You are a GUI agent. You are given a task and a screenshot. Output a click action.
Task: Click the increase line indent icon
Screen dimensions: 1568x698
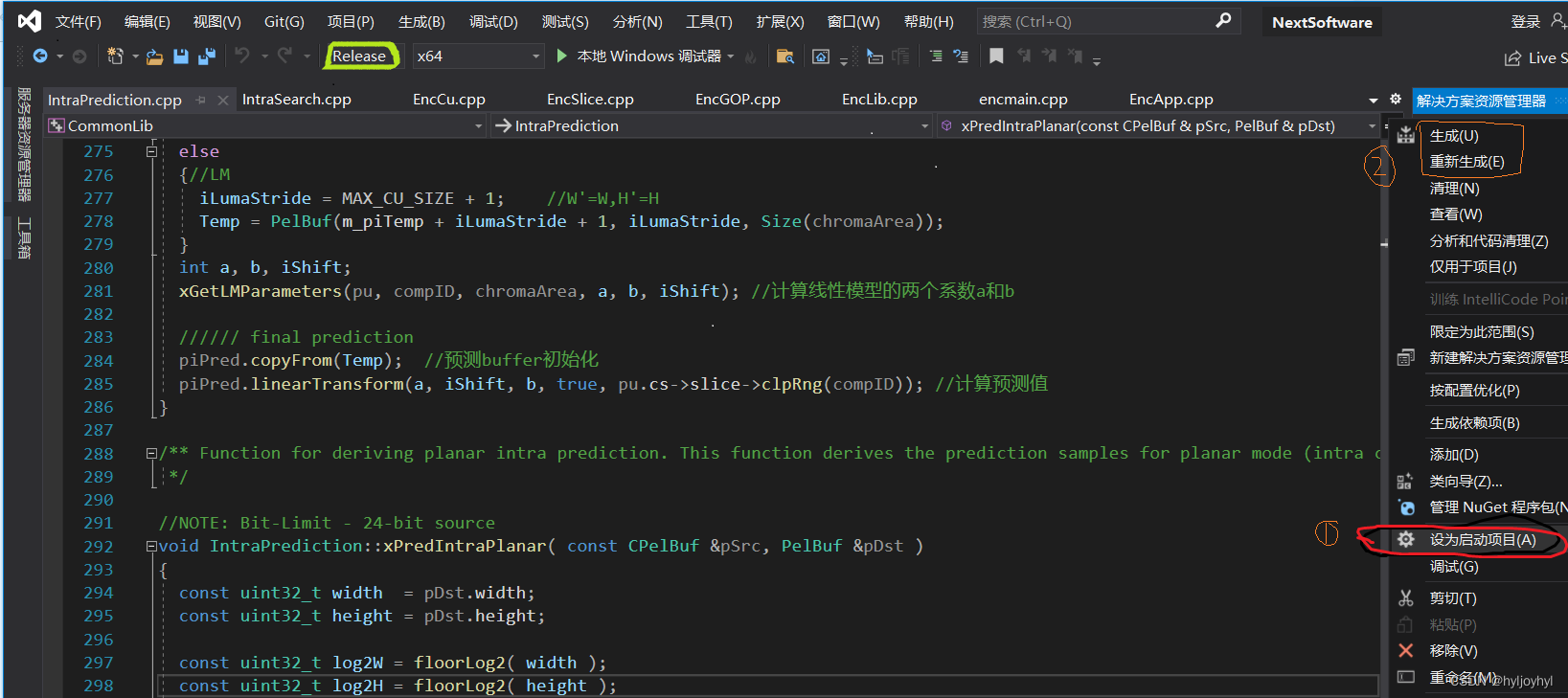936,56
